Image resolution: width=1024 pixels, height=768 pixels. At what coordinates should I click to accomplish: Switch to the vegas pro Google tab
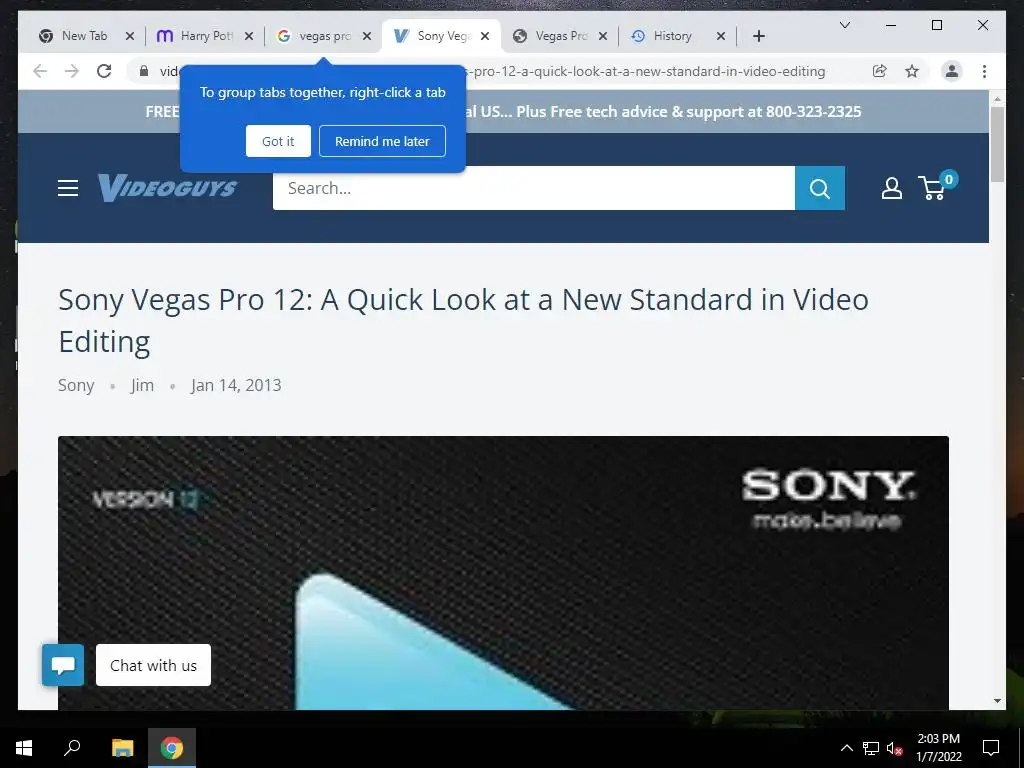325,36
